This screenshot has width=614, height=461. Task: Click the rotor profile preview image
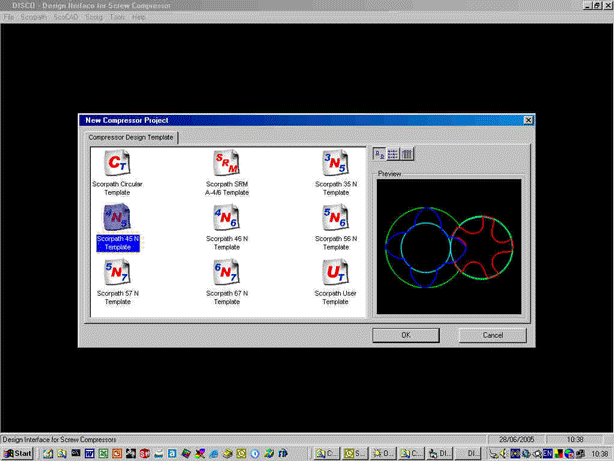point(449,247)
